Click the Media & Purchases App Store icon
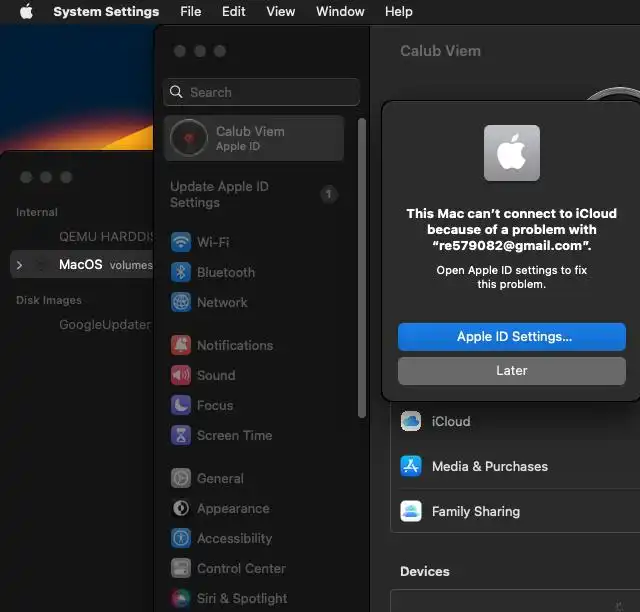The width and height of the screenshot is (640, 612). click(x=411, y=466)
